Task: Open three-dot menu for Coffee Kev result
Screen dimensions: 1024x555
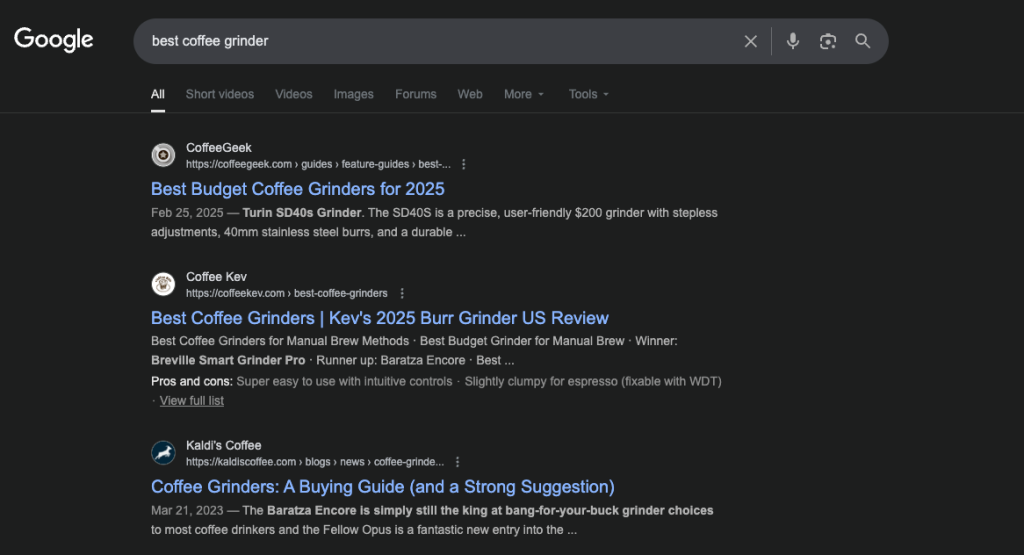Action: point(402,293)
